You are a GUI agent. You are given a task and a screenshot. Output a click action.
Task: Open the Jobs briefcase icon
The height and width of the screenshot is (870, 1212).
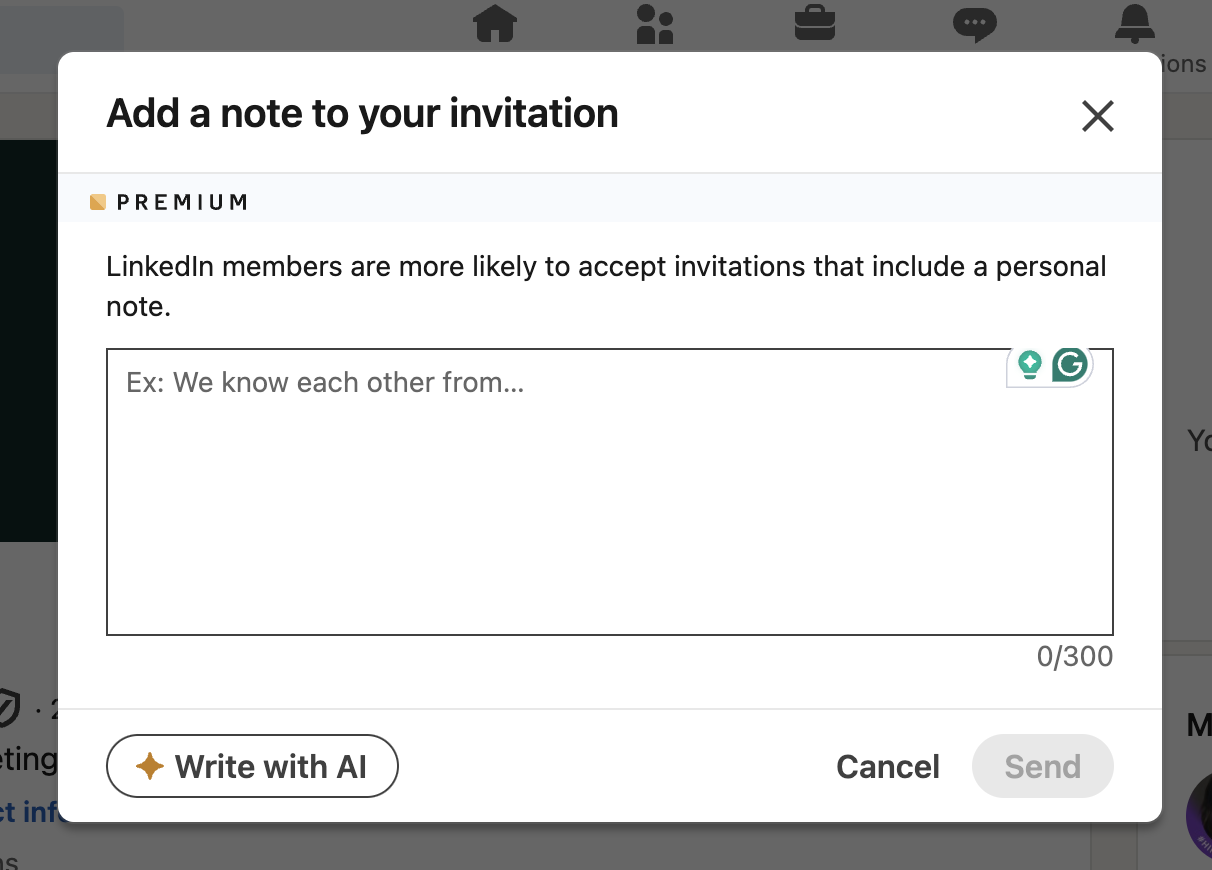click(814, 23)
